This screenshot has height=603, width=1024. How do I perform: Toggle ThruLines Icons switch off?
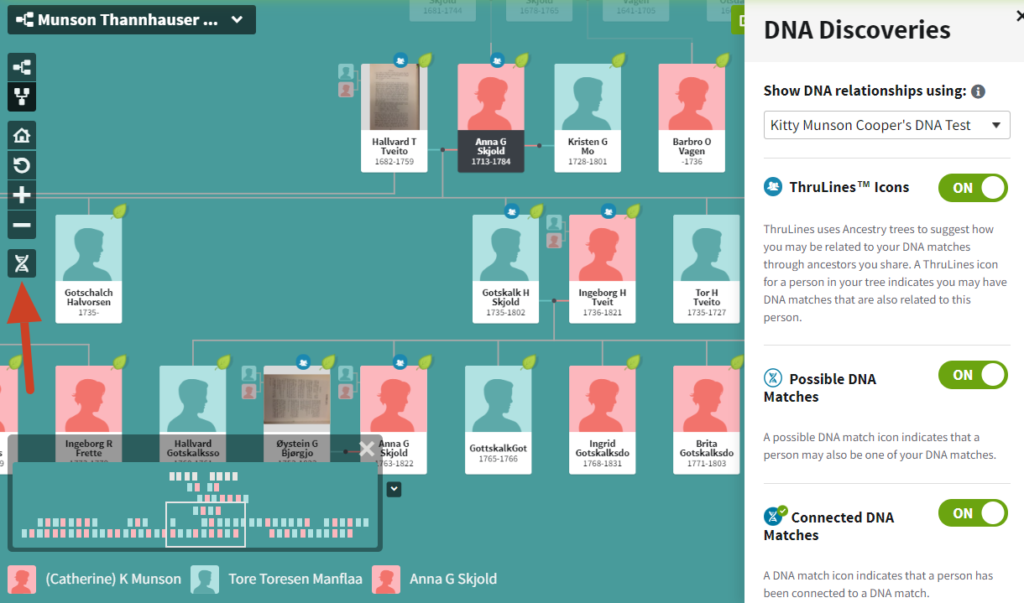point(973,188)
